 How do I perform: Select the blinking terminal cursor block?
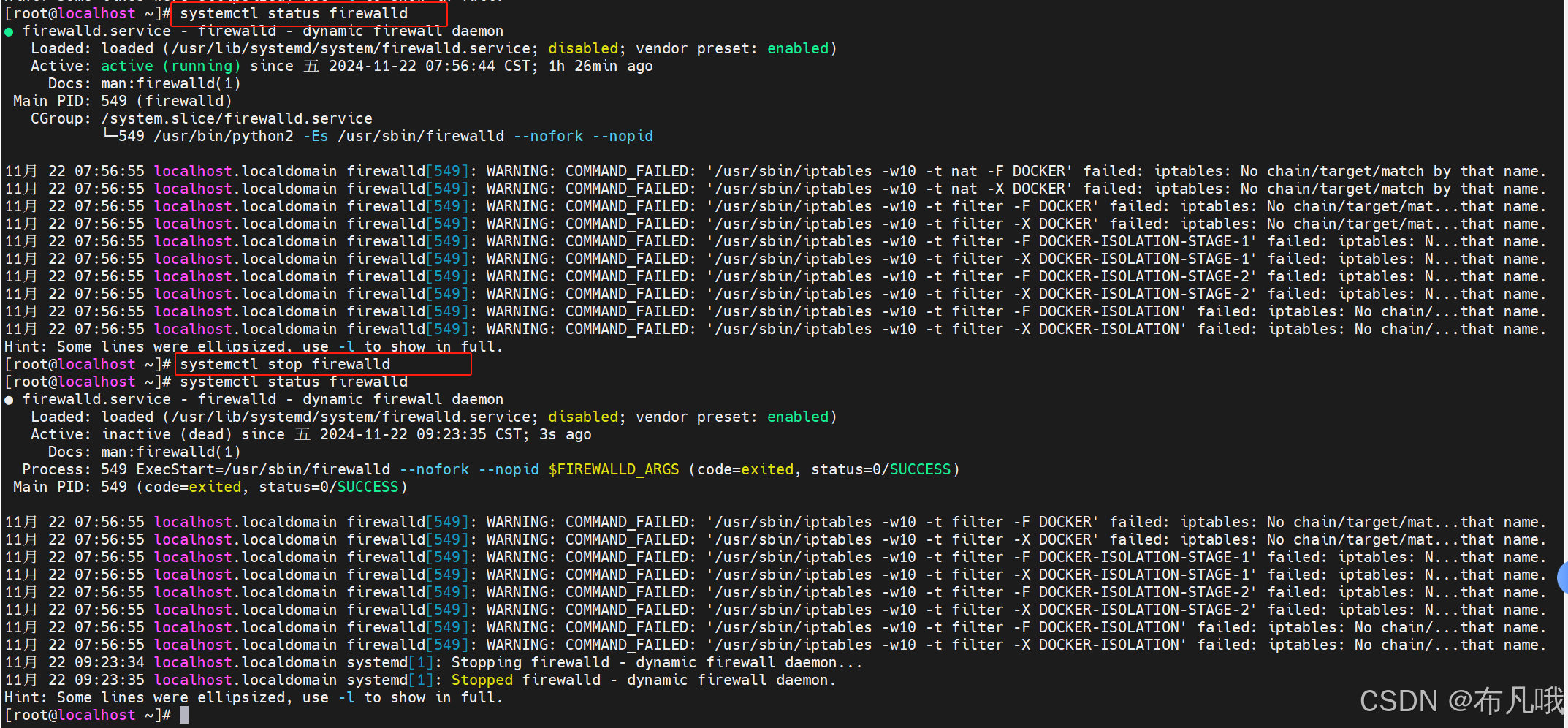(x=183, y=715)
